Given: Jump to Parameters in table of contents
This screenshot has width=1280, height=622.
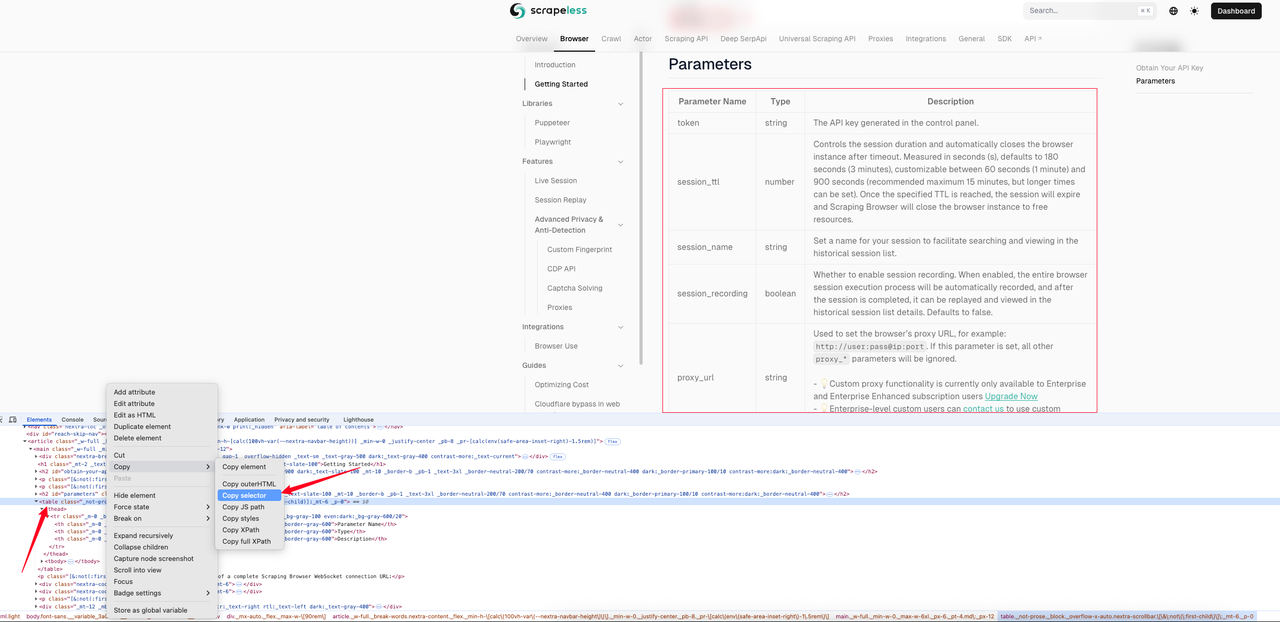Looking at the screenshot, I should tap(1156, 81).
